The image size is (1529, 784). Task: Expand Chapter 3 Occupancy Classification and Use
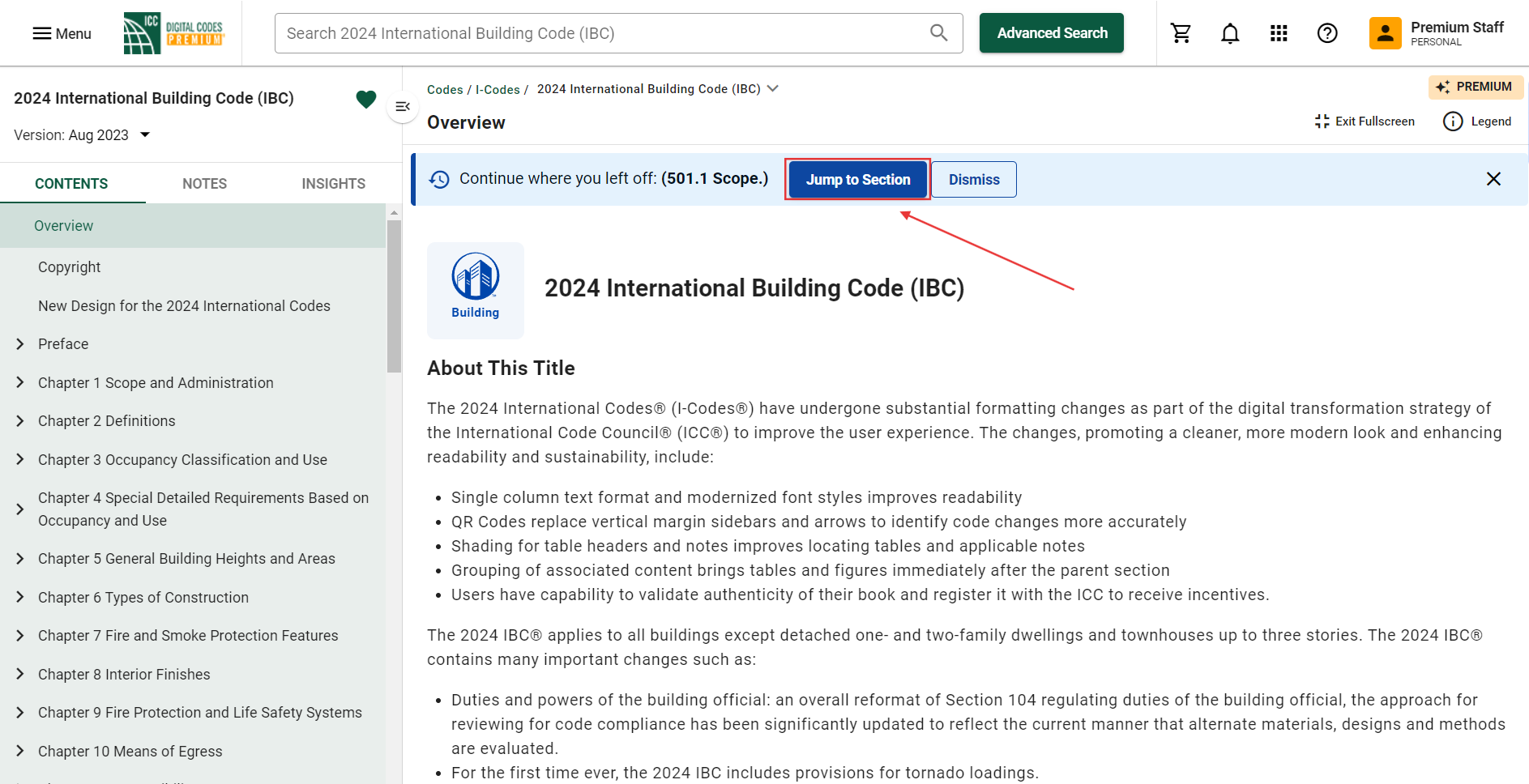click(20, 459)
